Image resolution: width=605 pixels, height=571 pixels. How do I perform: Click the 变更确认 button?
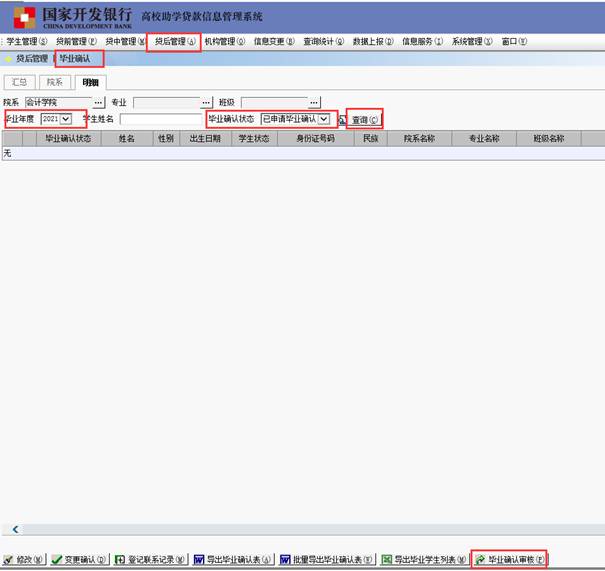(78, 560)
